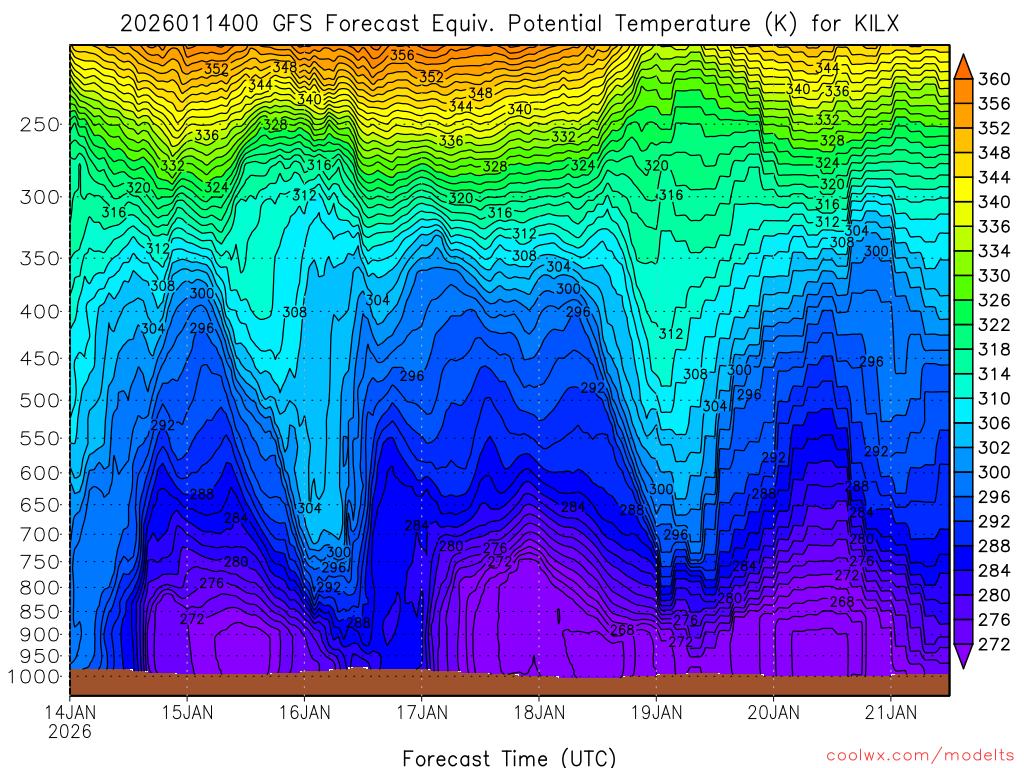Click the 250 pressure axis label

tap(40, 124)
